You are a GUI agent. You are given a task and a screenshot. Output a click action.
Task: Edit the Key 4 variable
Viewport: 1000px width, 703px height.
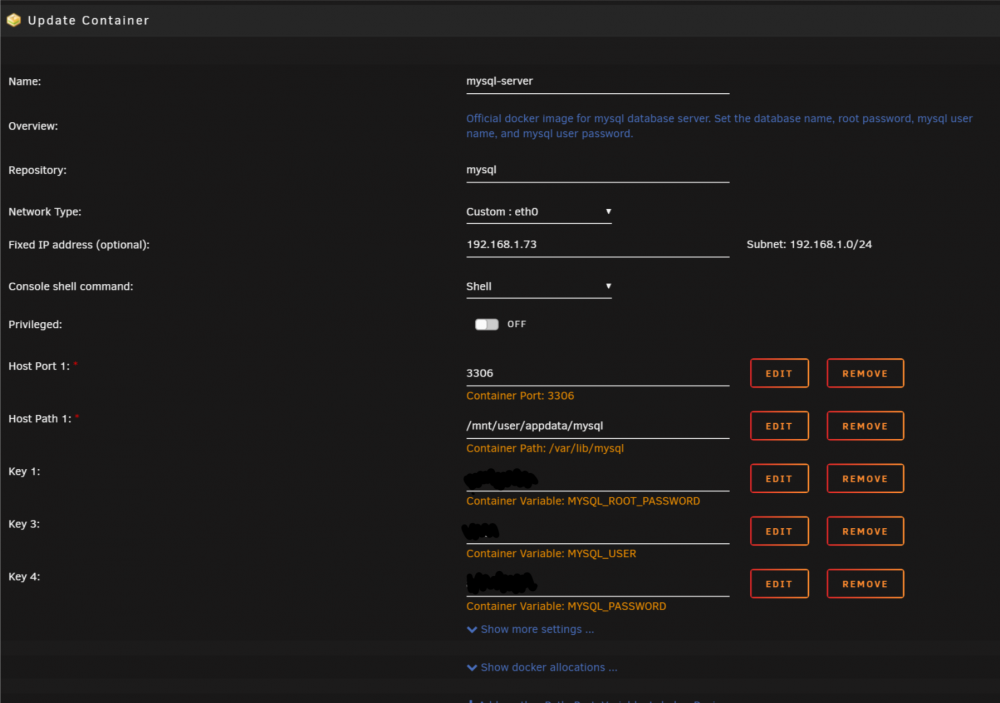[x=779, y=584]
